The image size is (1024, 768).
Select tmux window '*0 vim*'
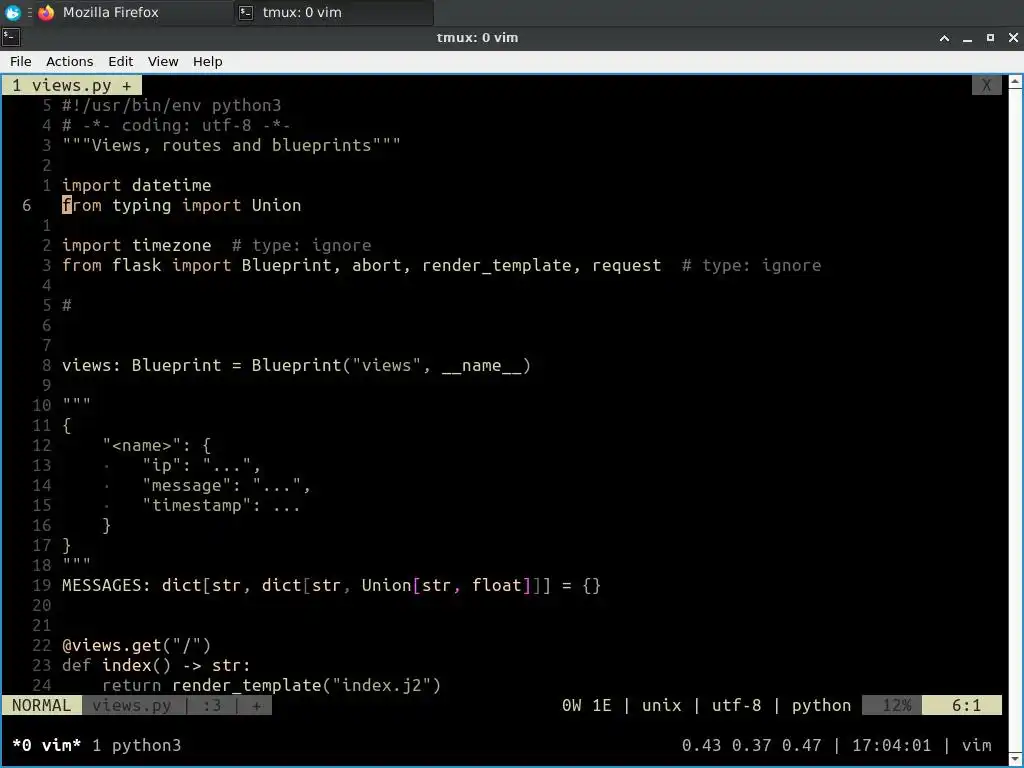point(46,745)
